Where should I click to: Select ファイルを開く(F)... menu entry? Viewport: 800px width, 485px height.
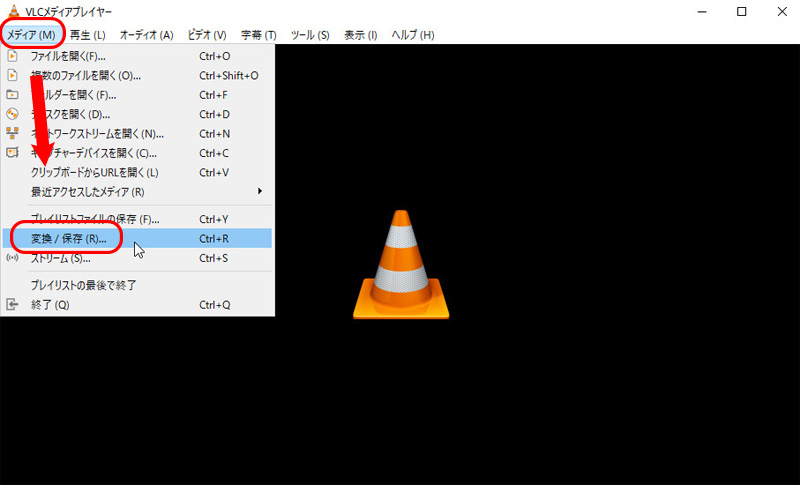[137, 56]
